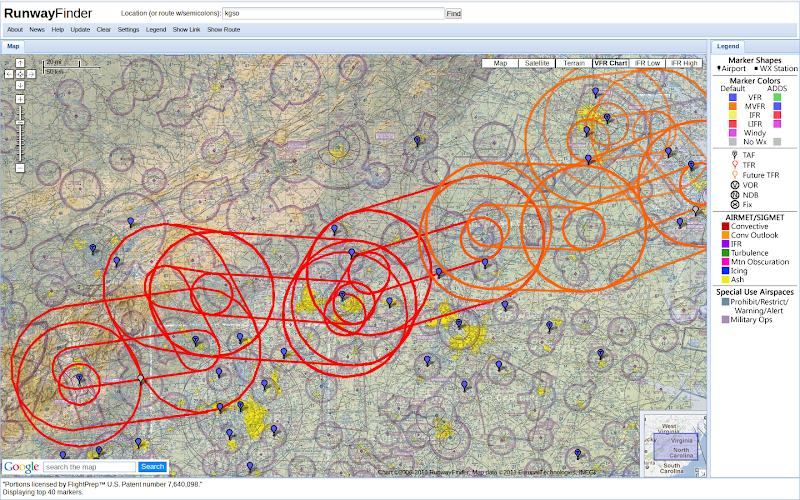The height and width of the screenshot is (500, 800).
Task: Click the Prohibit/Restrict airspace swatch
Action: 726,302
